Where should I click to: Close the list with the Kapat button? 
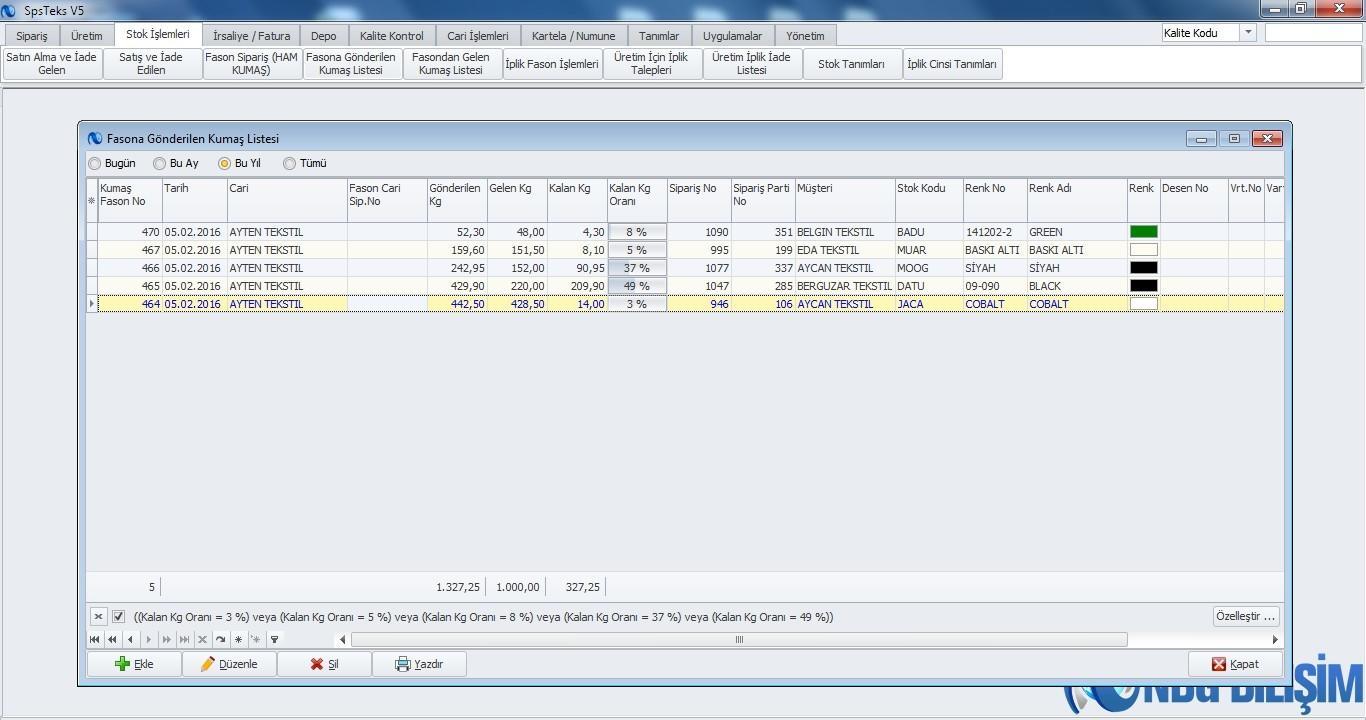[1235, 664]
